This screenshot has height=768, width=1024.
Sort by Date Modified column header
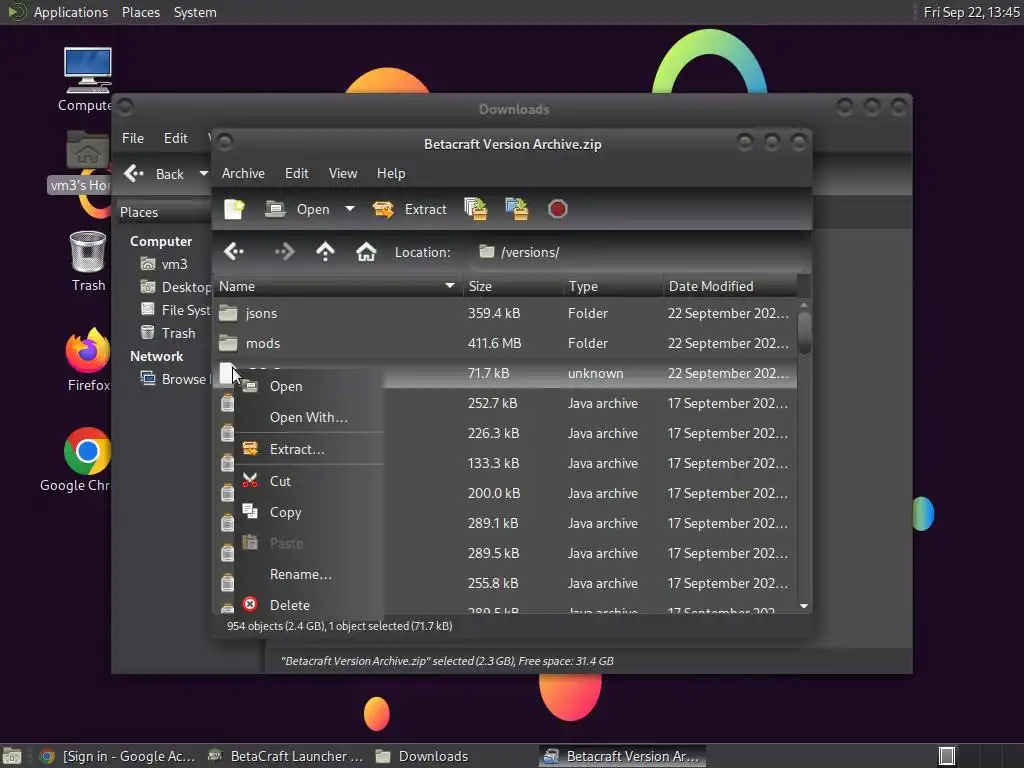pyautogui.click(x=730, y=286)
